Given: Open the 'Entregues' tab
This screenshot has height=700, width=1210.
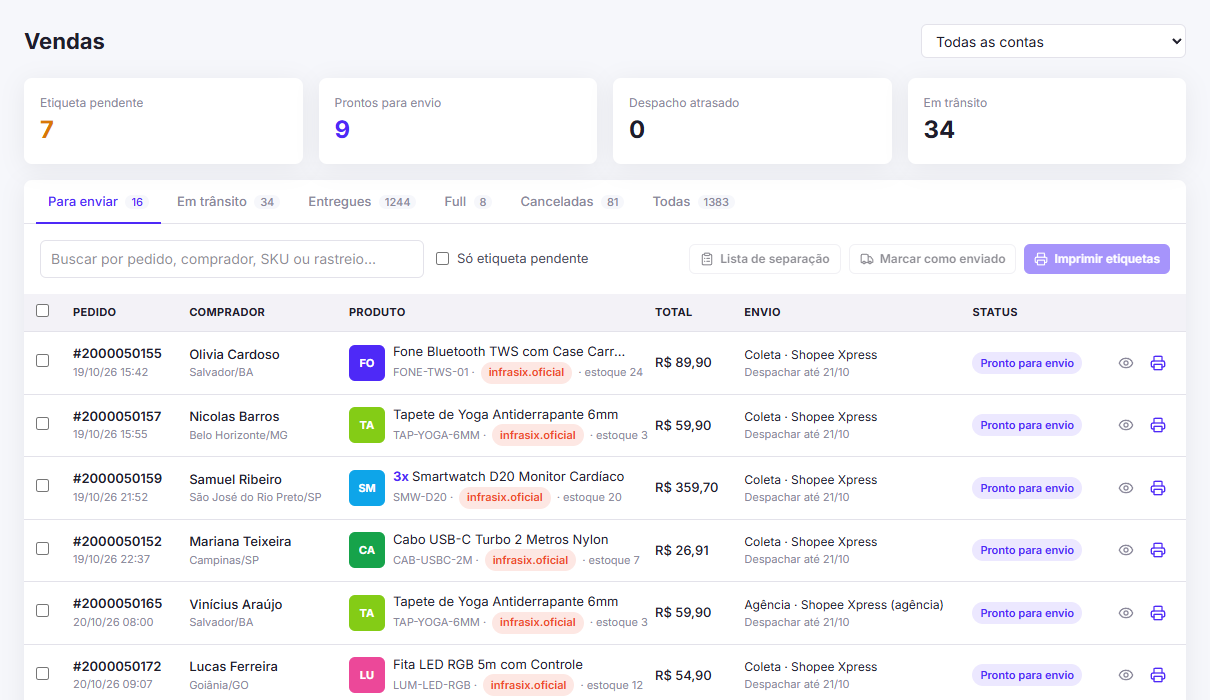Looking at the screenshot, I should [361, 202].
